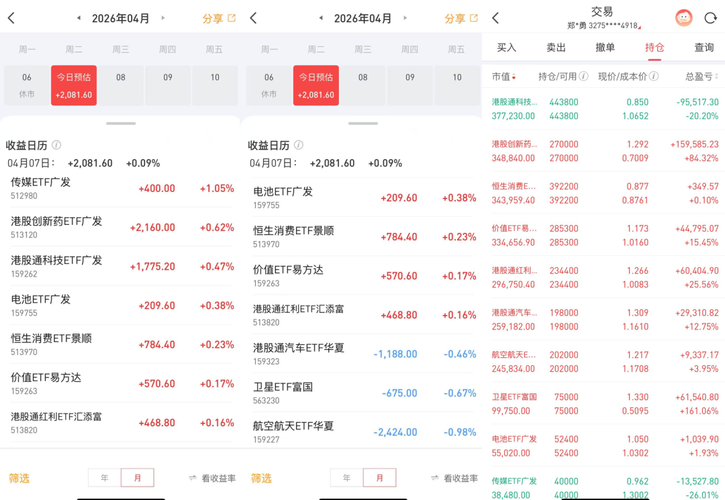This screenshot has height=500, width=725.
Task: Open 港股创新药ETF广发 513120 row
Action: (121, 228)
